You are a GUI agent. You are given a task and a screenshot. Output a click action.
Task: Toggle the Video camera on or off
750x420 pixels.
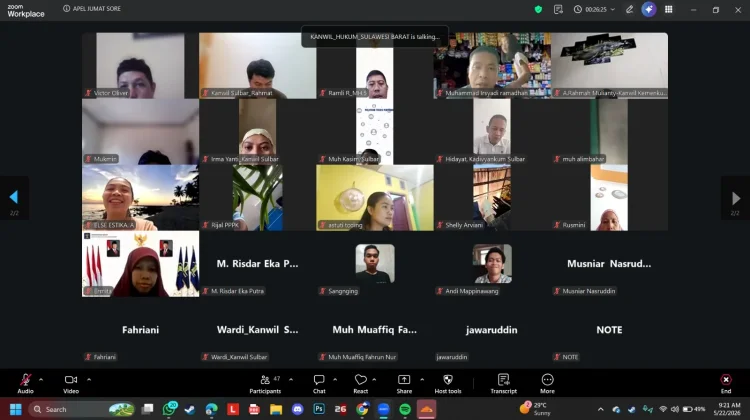71,384
